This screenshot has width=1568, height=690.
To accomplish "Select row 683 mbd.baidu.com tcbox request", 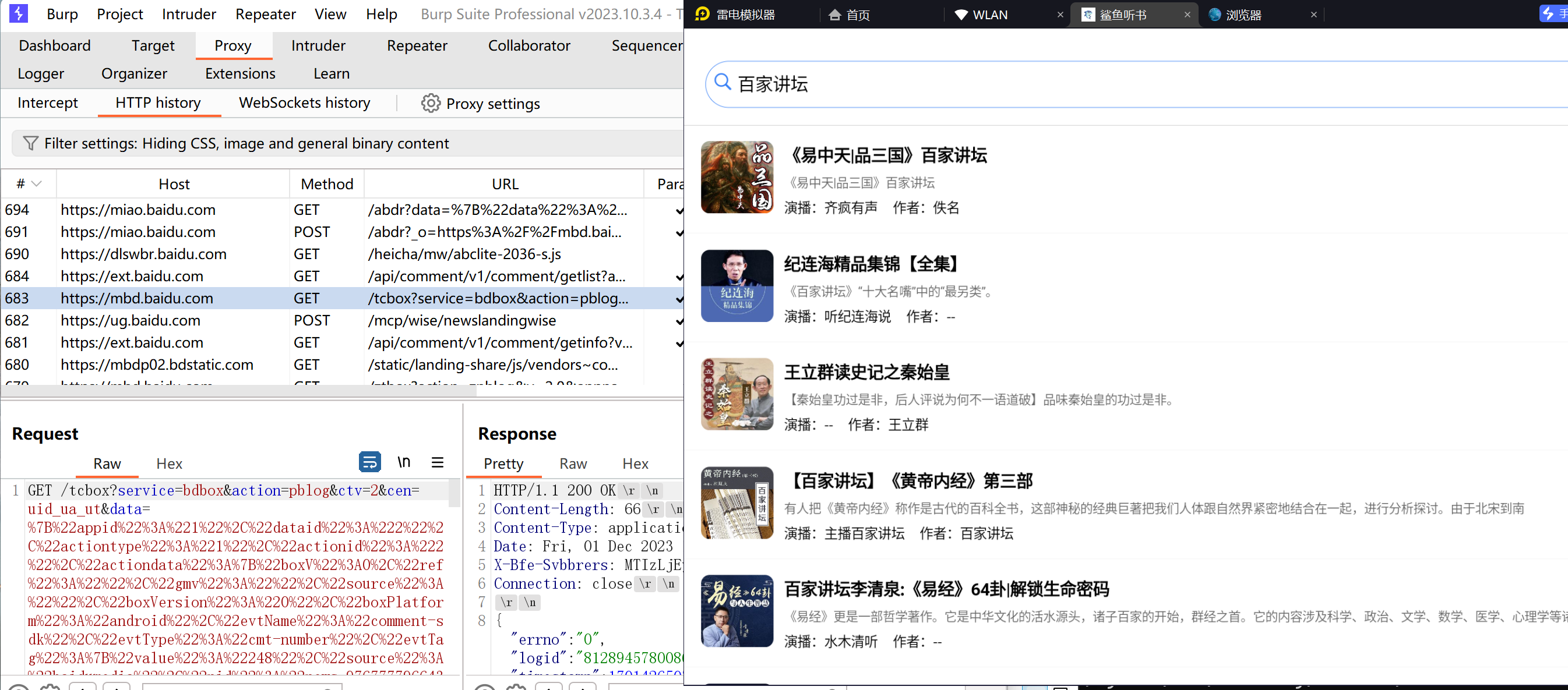I will (342, 298).
